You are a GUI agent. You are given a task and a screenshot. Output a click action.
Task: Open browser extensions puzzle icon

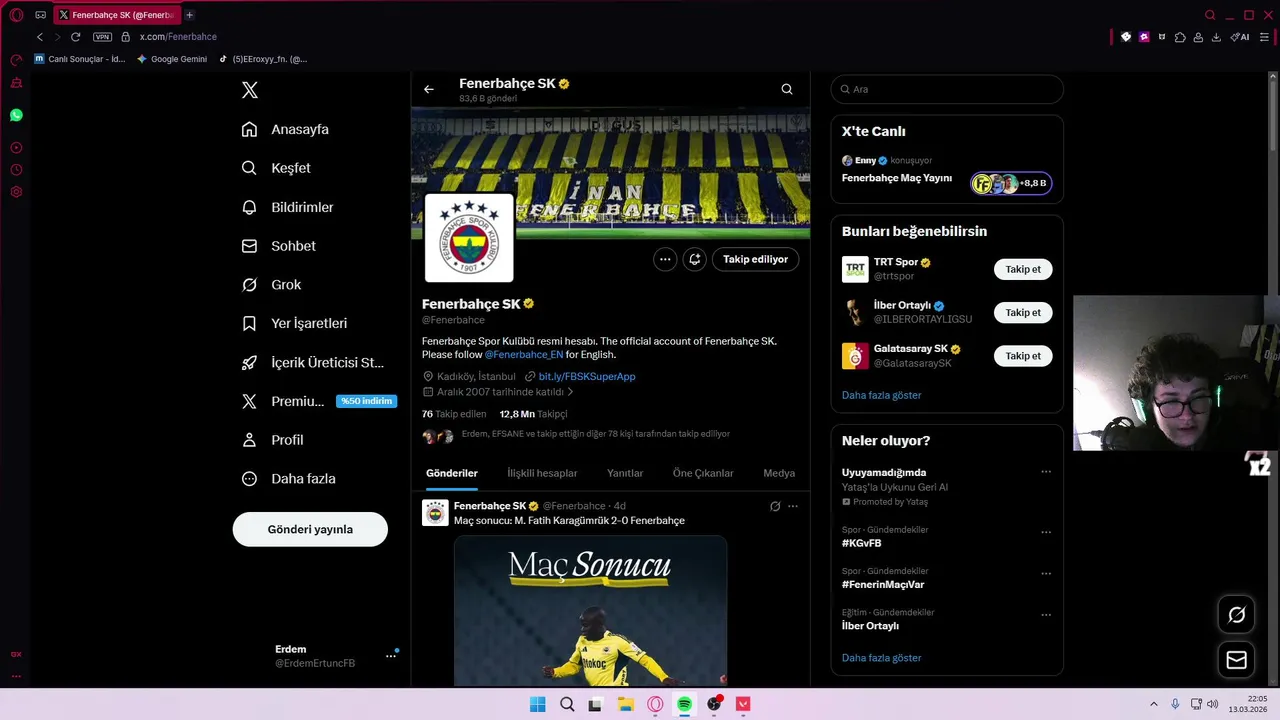(x=1180, y=37)
